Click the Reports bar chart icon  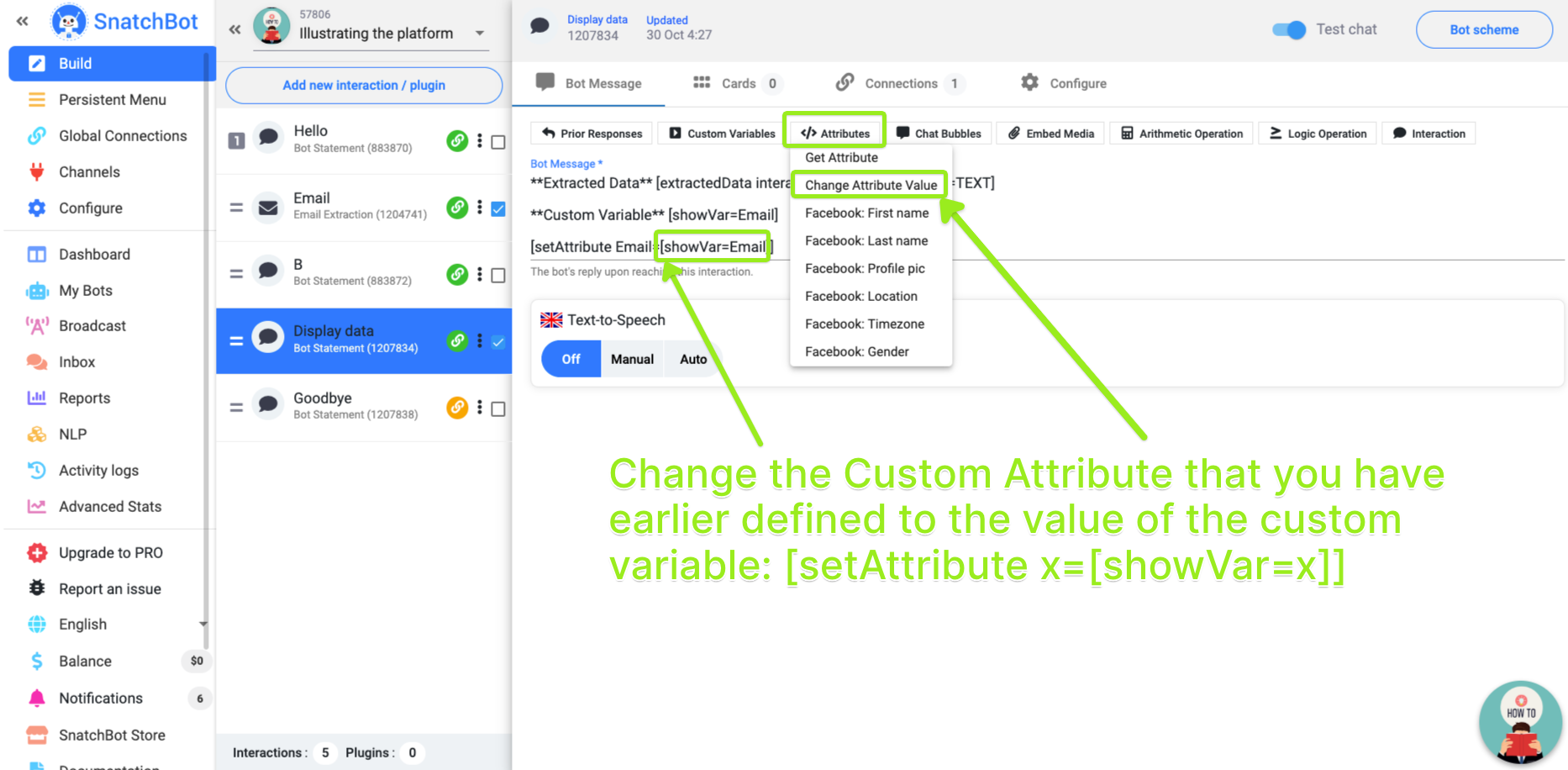[36, 398]
